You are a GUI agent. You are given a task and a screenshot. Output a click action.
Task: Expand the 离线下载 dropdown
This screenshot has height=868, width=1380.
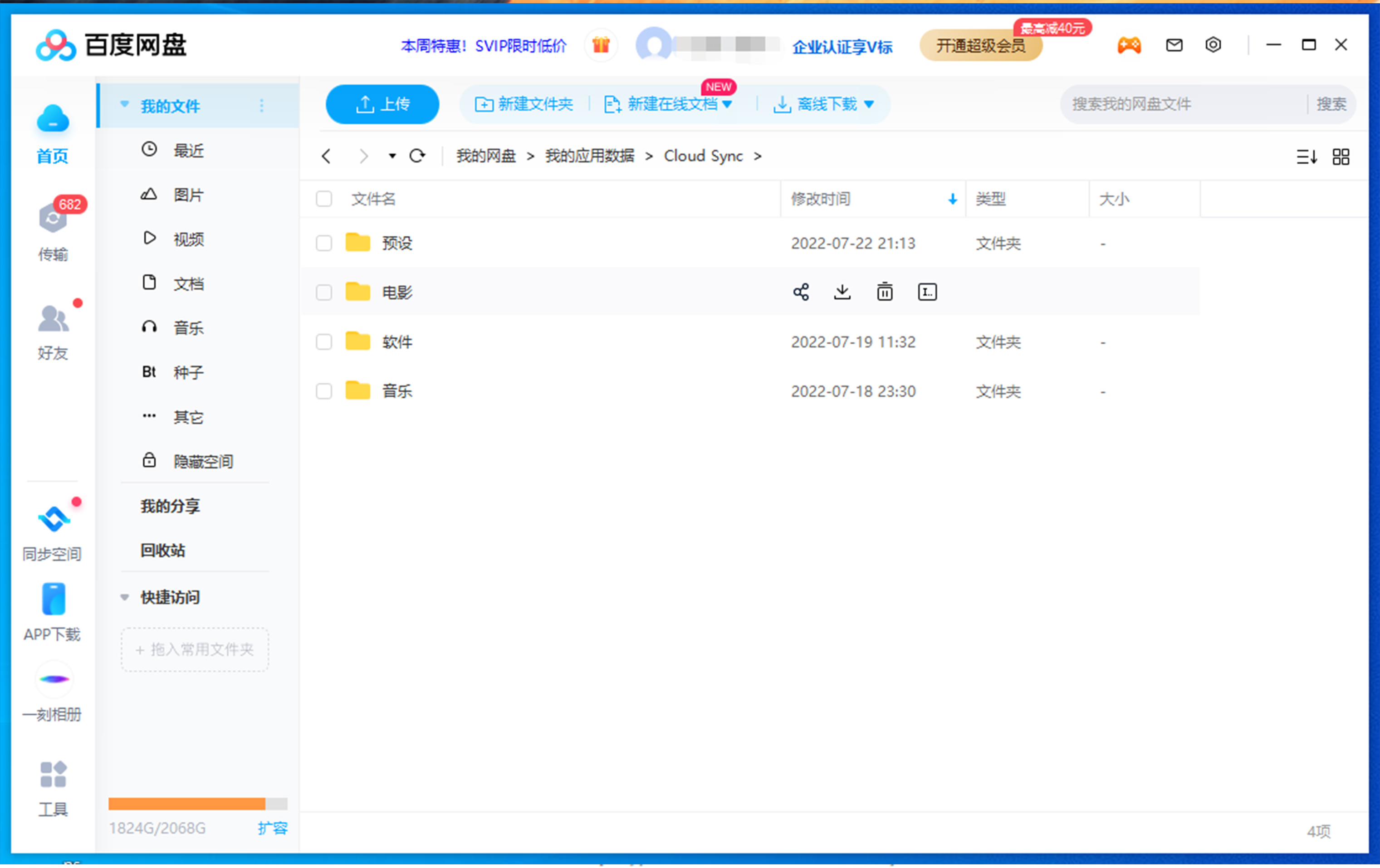[870, 104]
